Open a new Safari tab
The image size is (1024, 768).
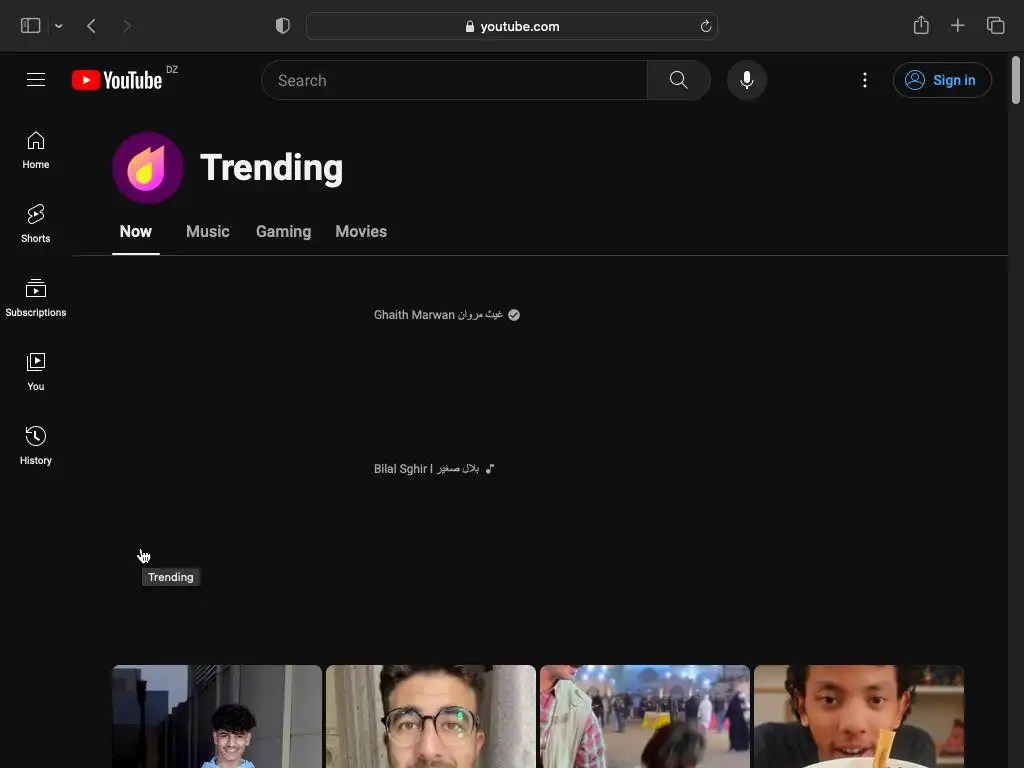[957, 25]
